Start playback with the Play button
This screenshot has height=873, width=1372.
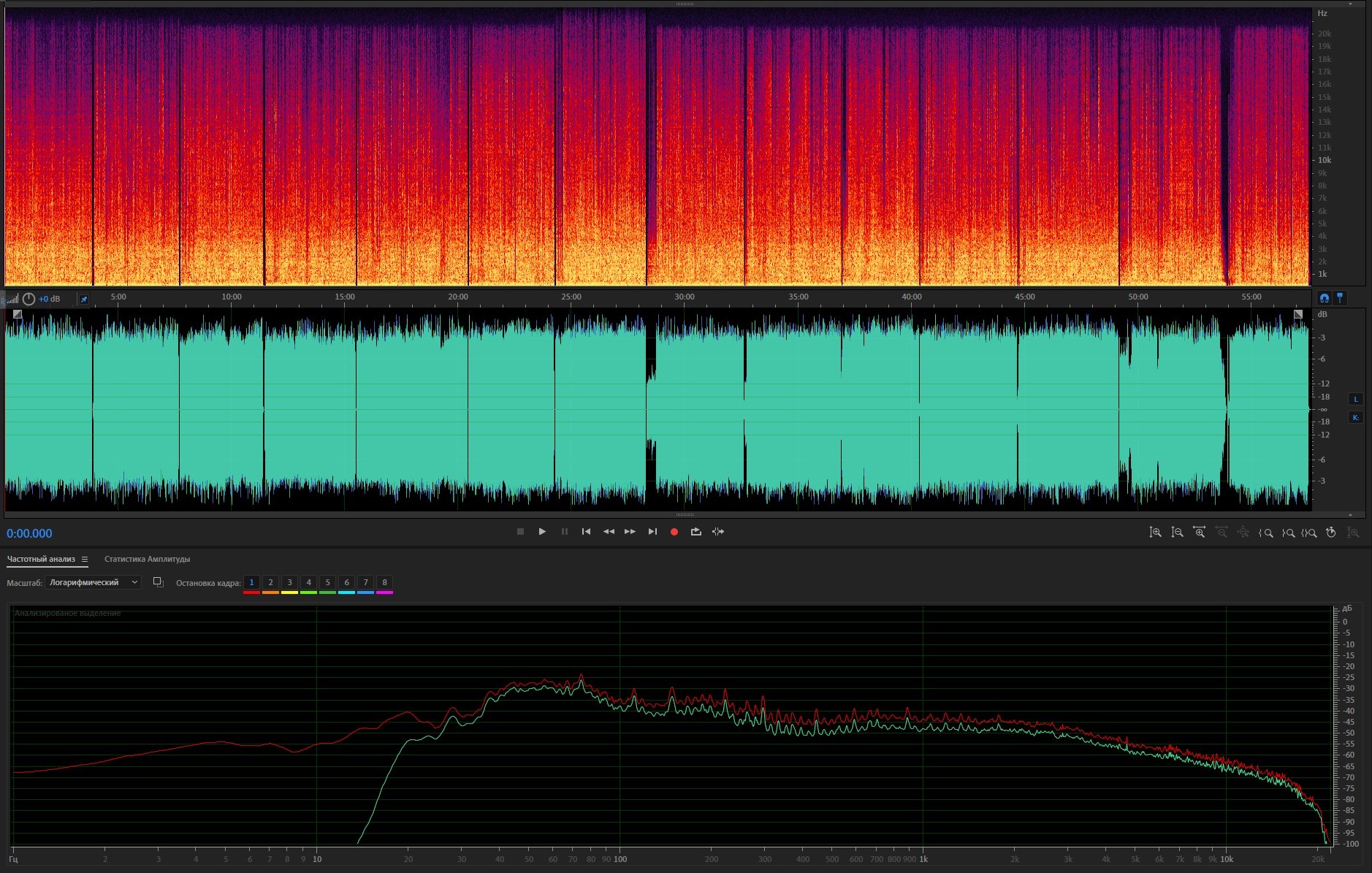point(542,532)
